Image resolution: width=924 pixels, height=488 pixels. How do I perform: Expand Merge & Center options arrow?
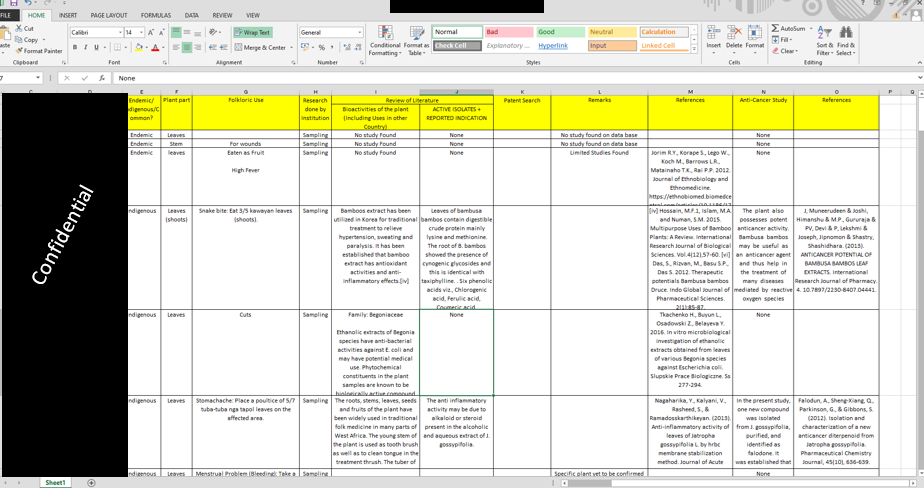(292, 47)
